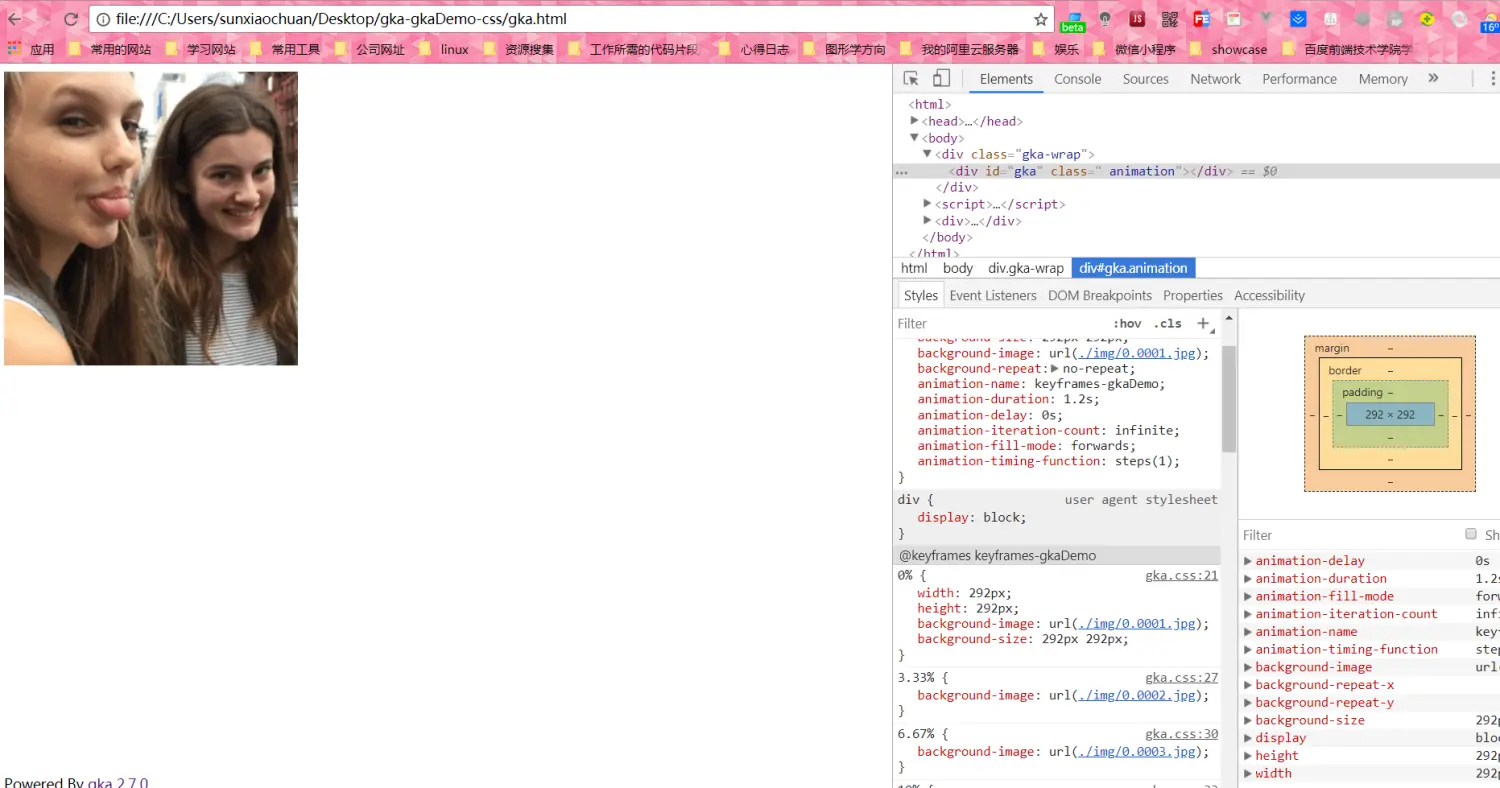Screen dimensions: 1500x788
Task: Click the blue double-arrow extension icon
Action: point(1298,19)
